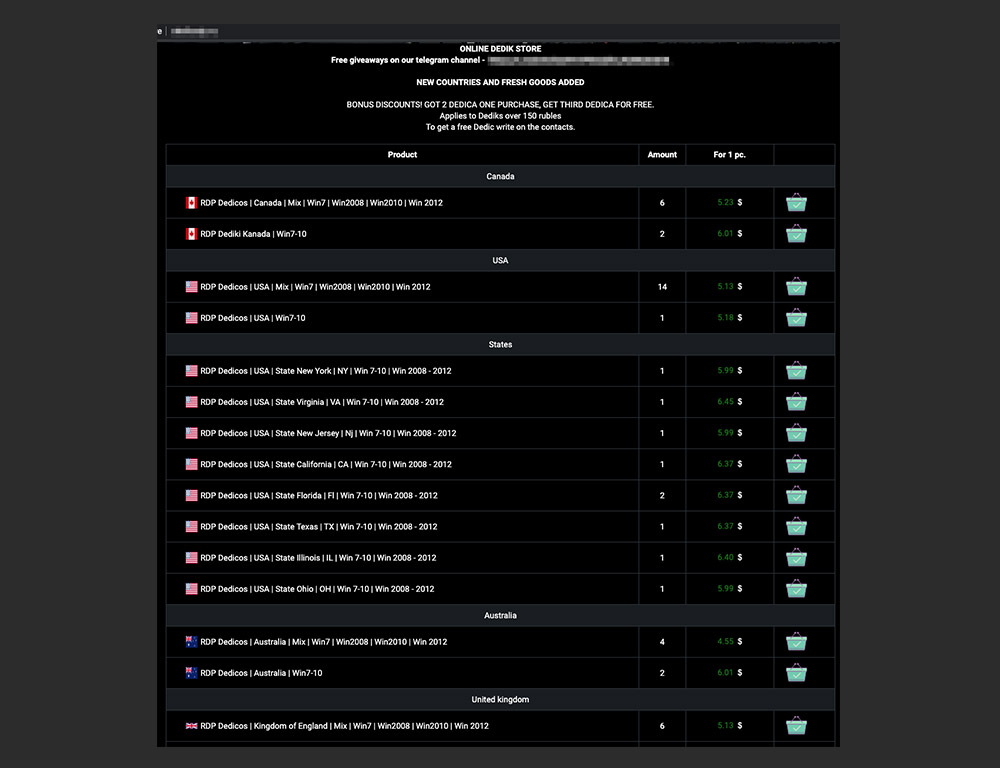The height and width of the screenshot is (768, 1000).
Task: Open the State New Jersey product link
Action: pyautogui.click(x=328, y=433)
